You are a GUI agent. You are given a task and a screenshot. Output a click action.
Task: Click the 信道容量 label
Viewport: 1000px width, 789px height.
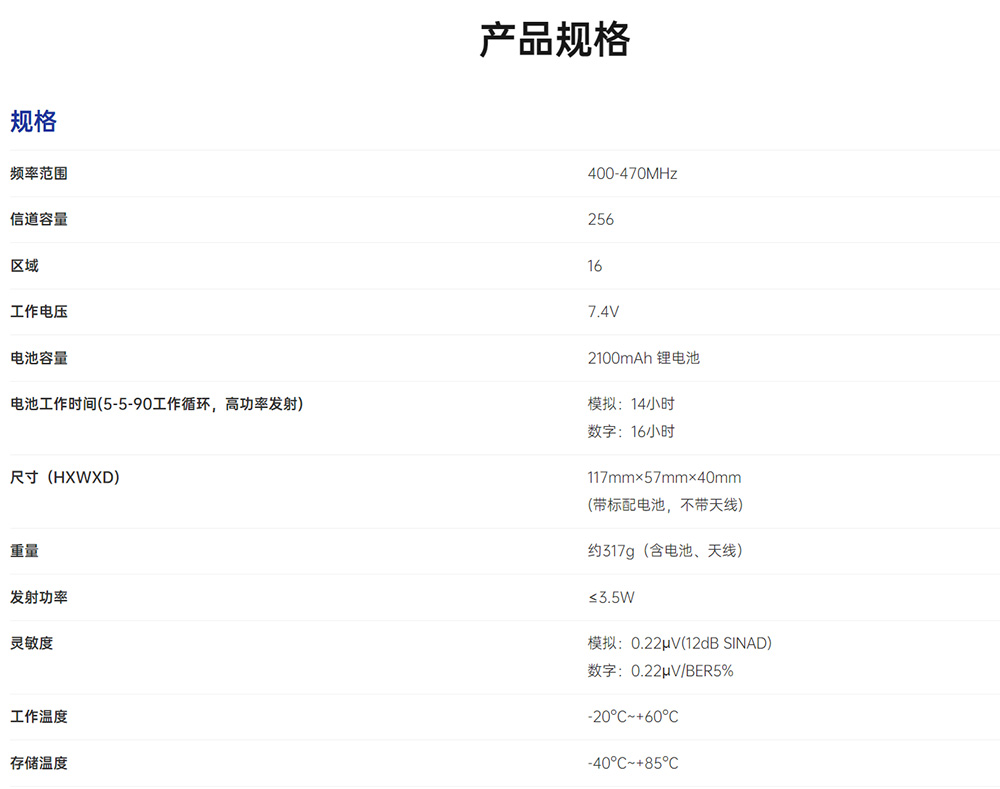coord(39,220)
